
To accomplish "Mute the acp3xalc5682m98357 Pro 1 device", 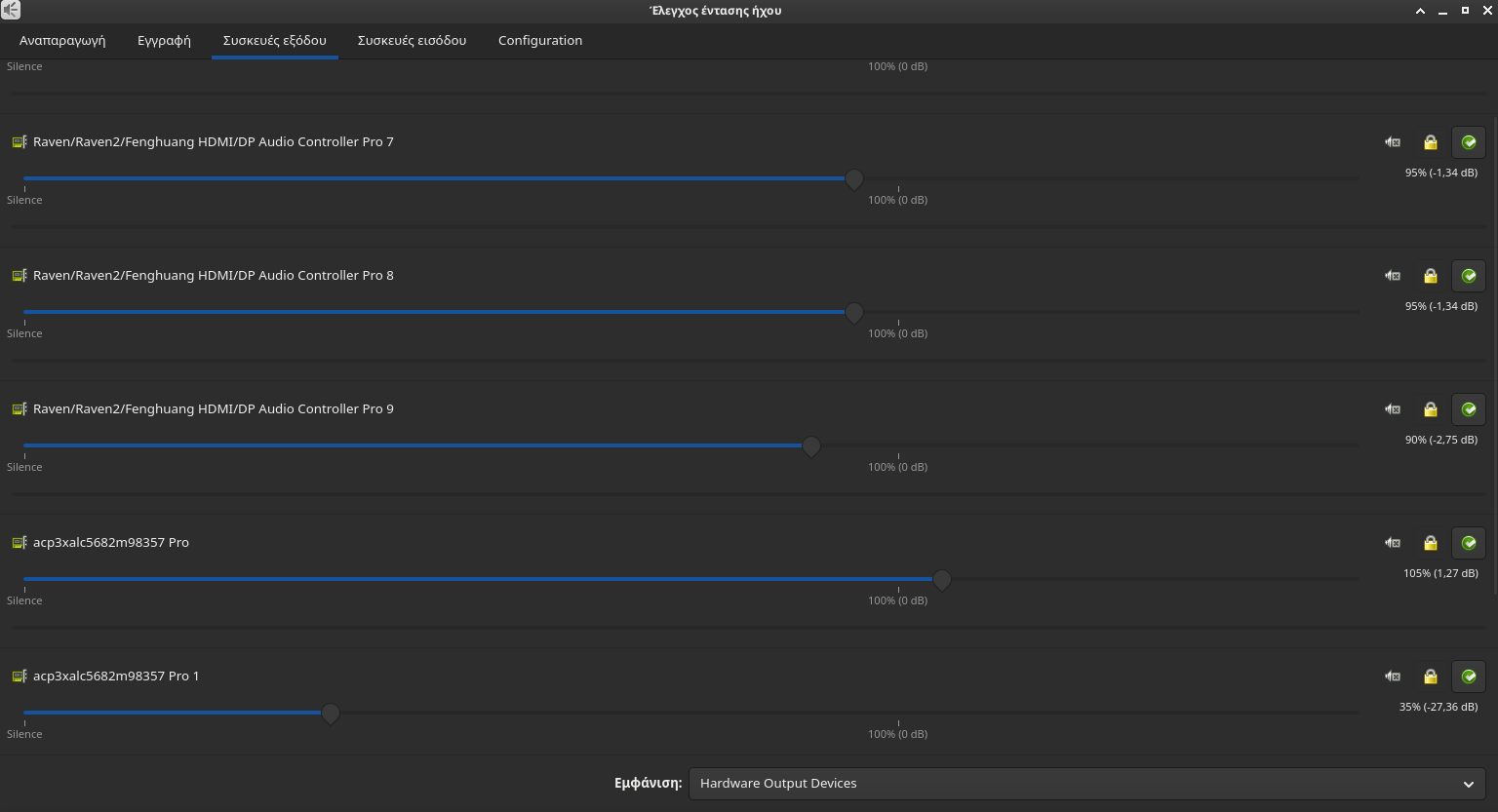I will tap(1393, 677).
